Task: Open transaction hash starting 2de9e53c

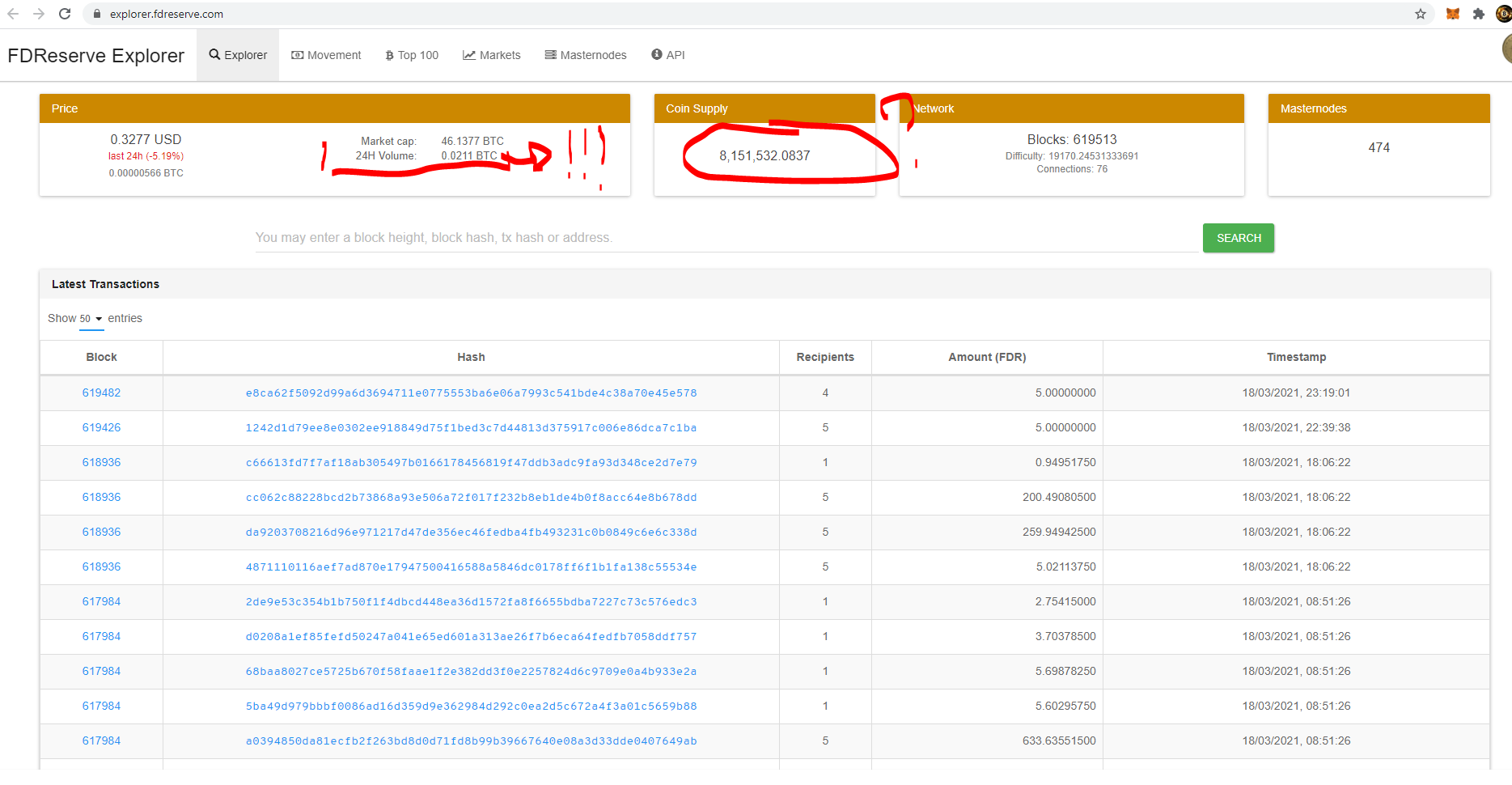Action: (x=471, y=602)
